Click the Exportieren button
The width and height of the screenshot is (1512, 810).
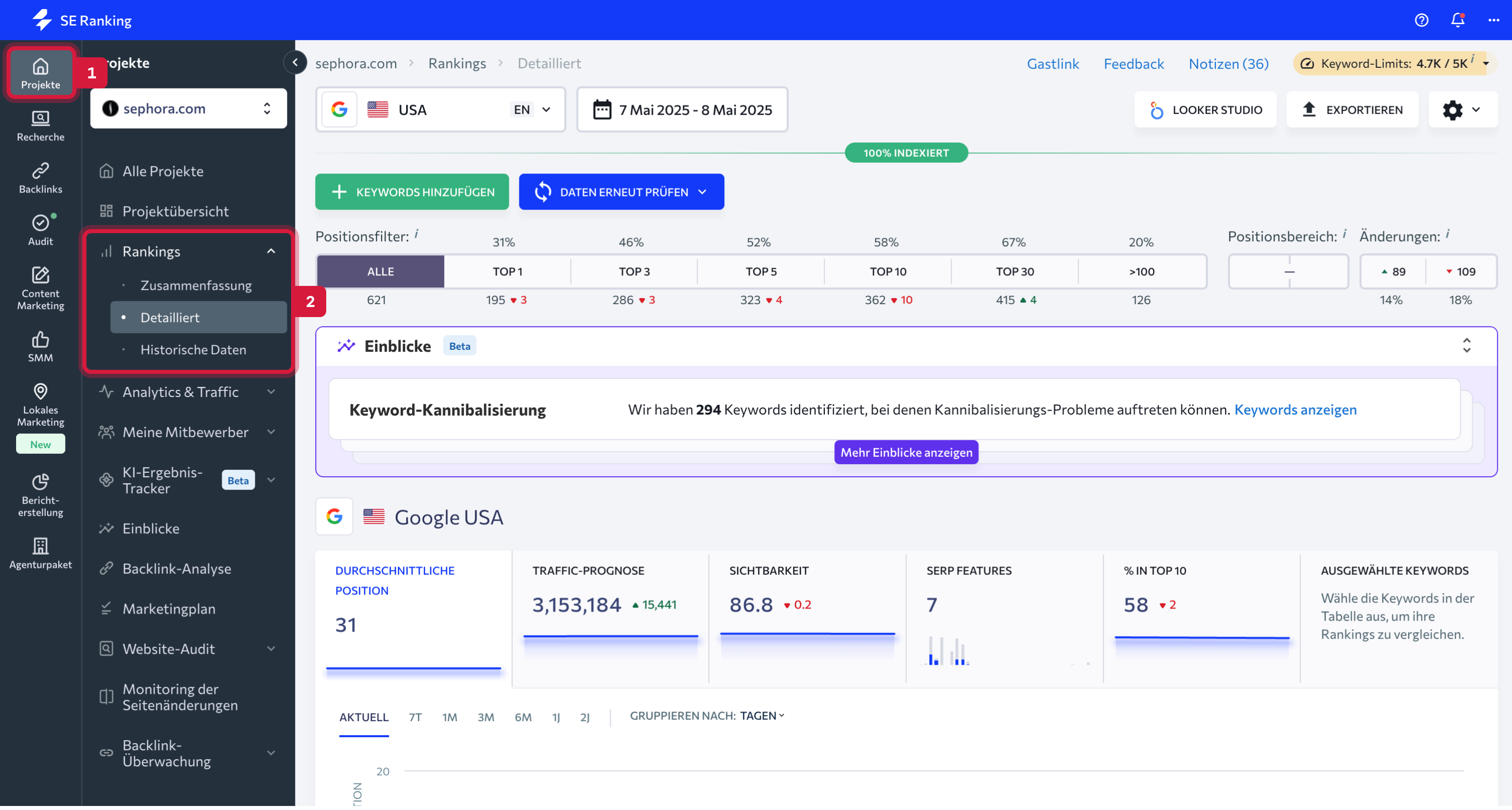click(x=1352, y=110)
